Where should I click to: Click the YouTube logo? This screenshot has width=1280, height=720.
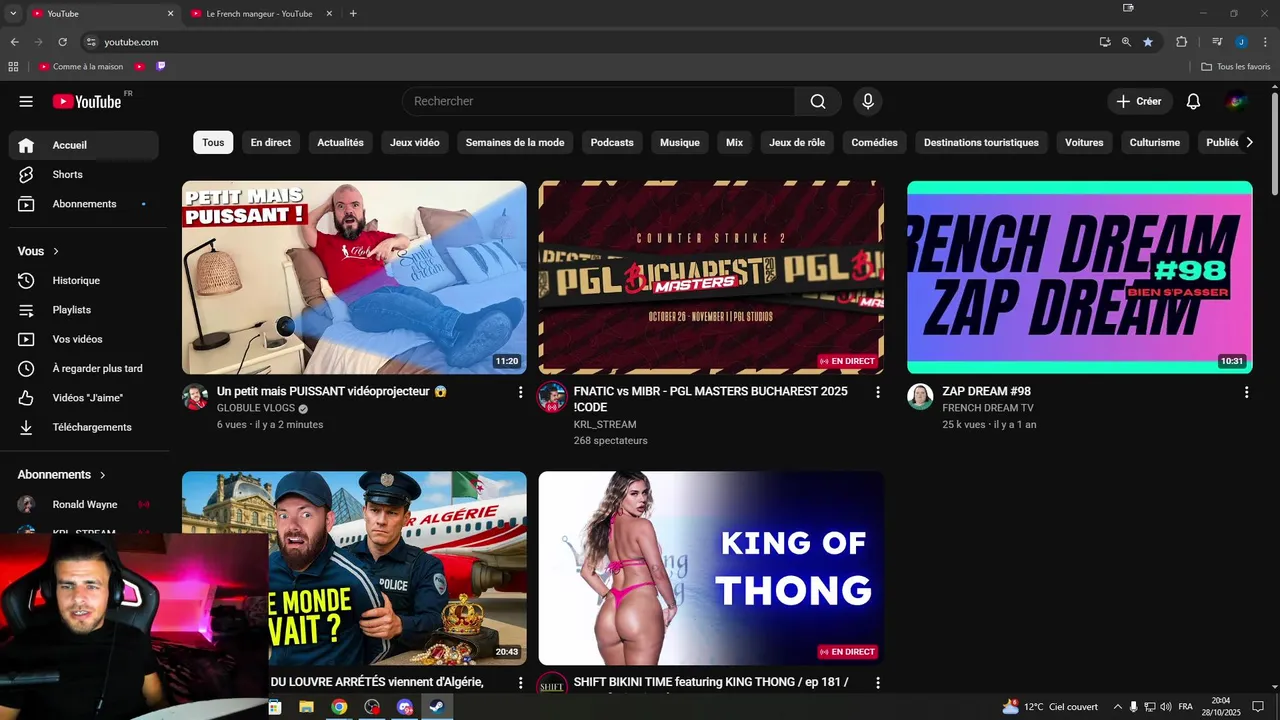click(x=88, y=101)
